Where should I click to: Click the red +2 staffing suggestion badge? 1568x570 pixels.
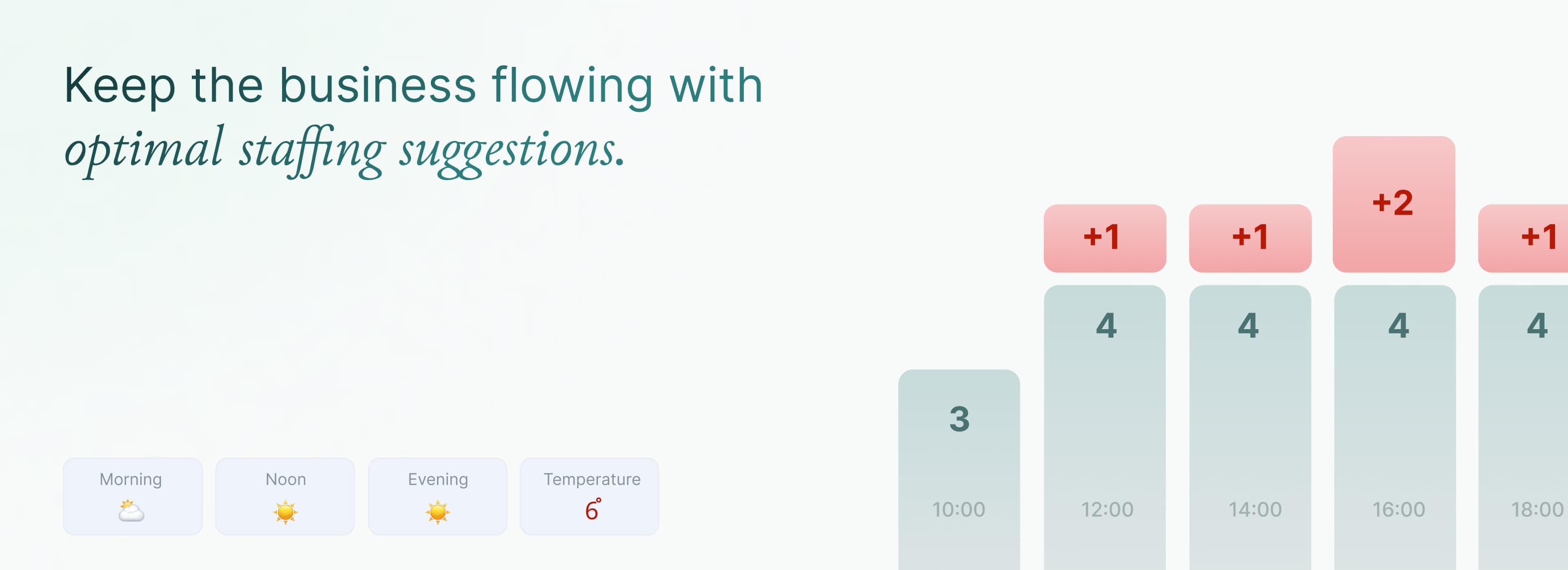tap(1393, 203)
